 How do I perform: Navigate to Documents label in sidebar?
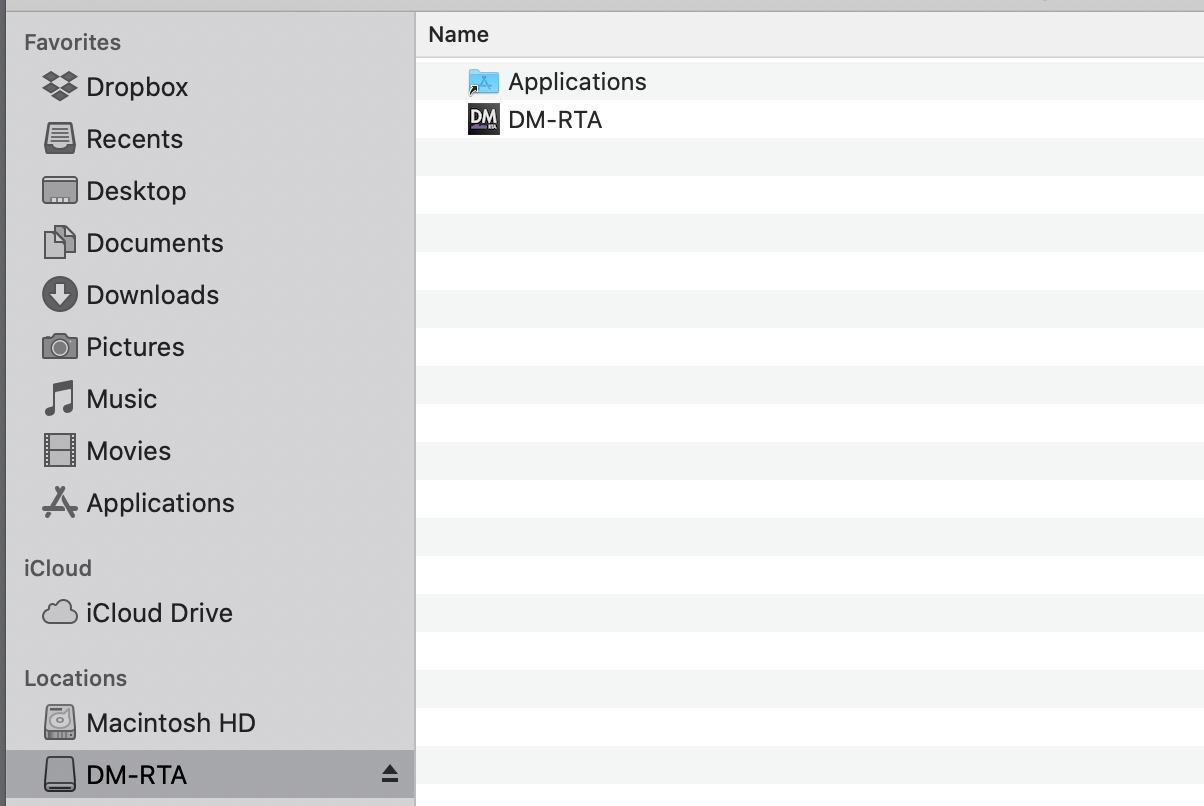(x=155, y=243)
